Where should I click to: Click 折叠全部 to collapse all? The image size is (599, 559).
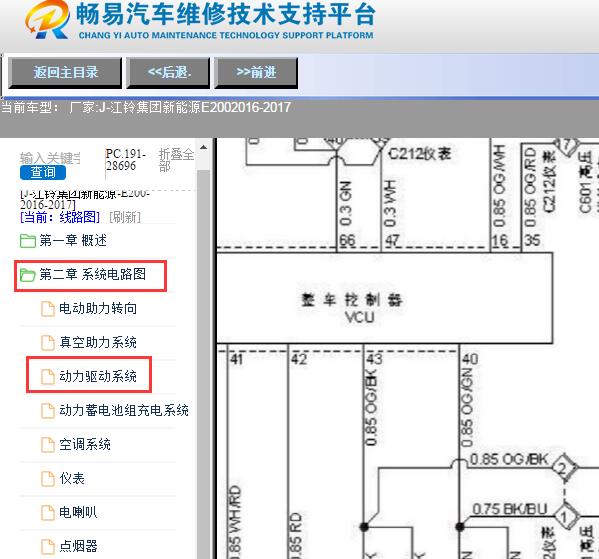click(176, 160)
